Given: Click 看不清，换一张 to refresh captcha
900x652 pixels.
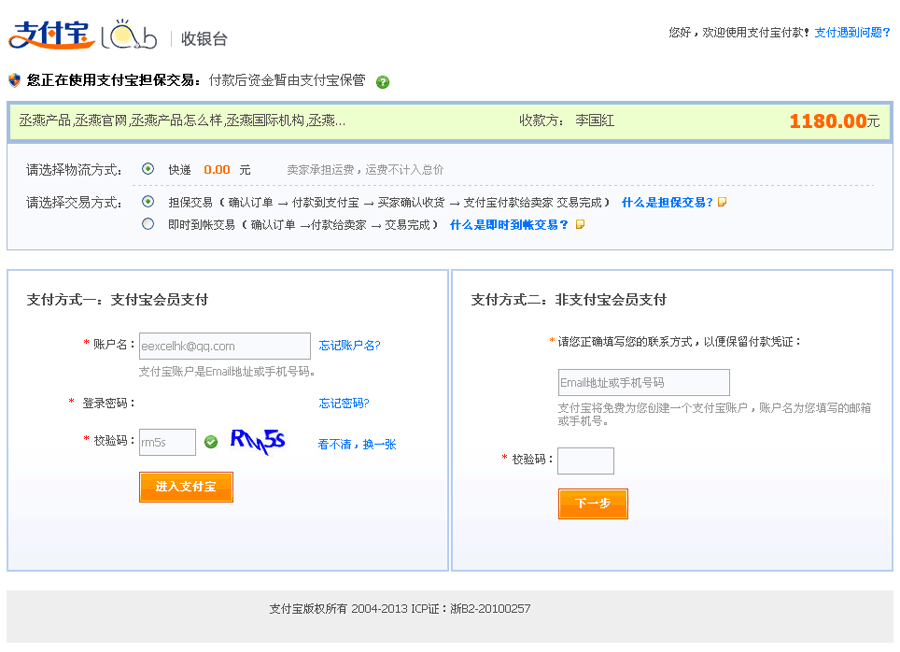Looking at the screenshot, I should pyautogui.click(x=357, y=444).
